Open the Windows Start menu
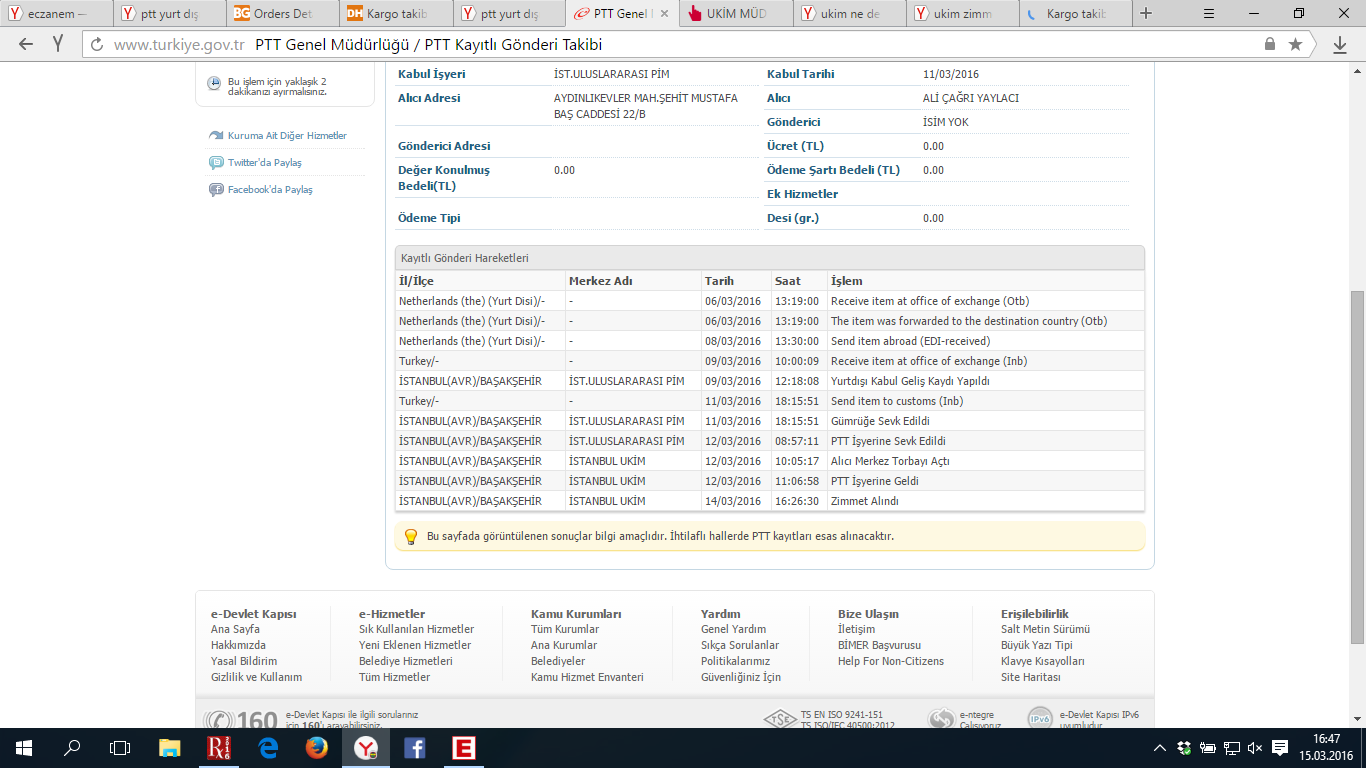This screenshot has height=768, width=1366. click(24, 747)
